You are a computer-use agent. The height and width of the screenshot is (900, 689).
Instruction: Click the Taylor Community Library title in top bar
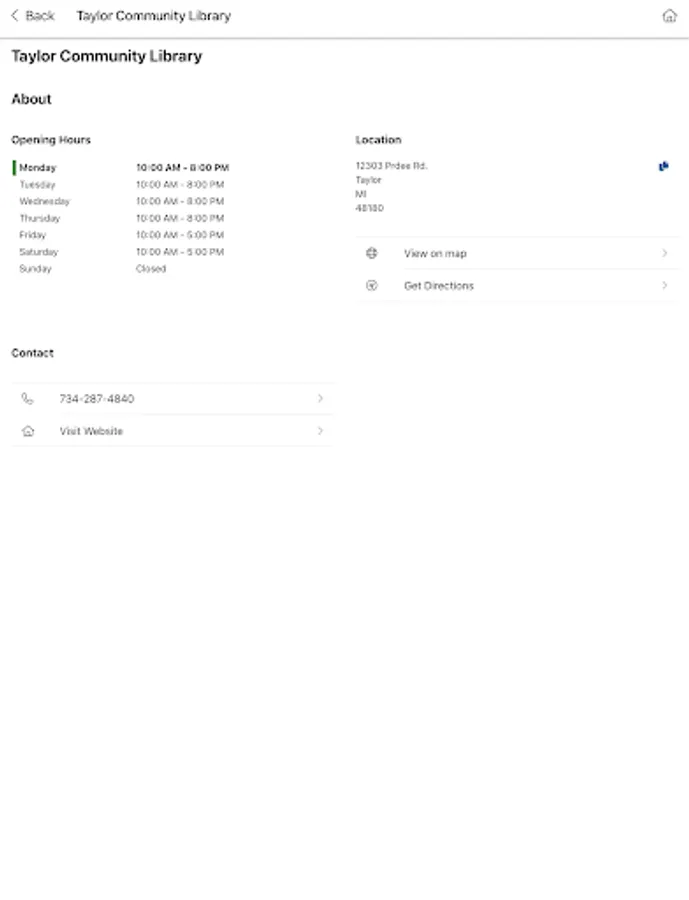point(154,16)
